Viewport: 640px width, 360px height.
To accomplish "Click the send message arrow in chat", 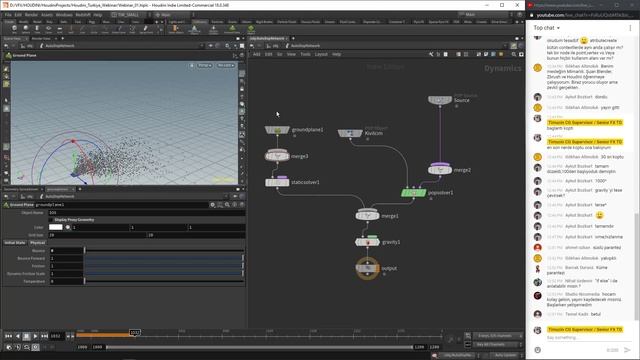I will [627, 350].
